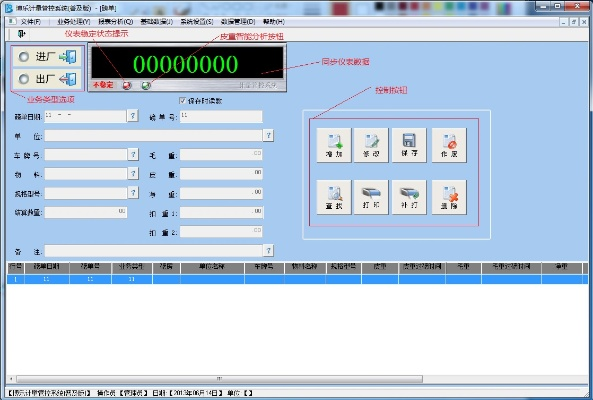Click the green tare weight analysis indicator
Screen dimensions: 593x400
click(x=146, y=85)
